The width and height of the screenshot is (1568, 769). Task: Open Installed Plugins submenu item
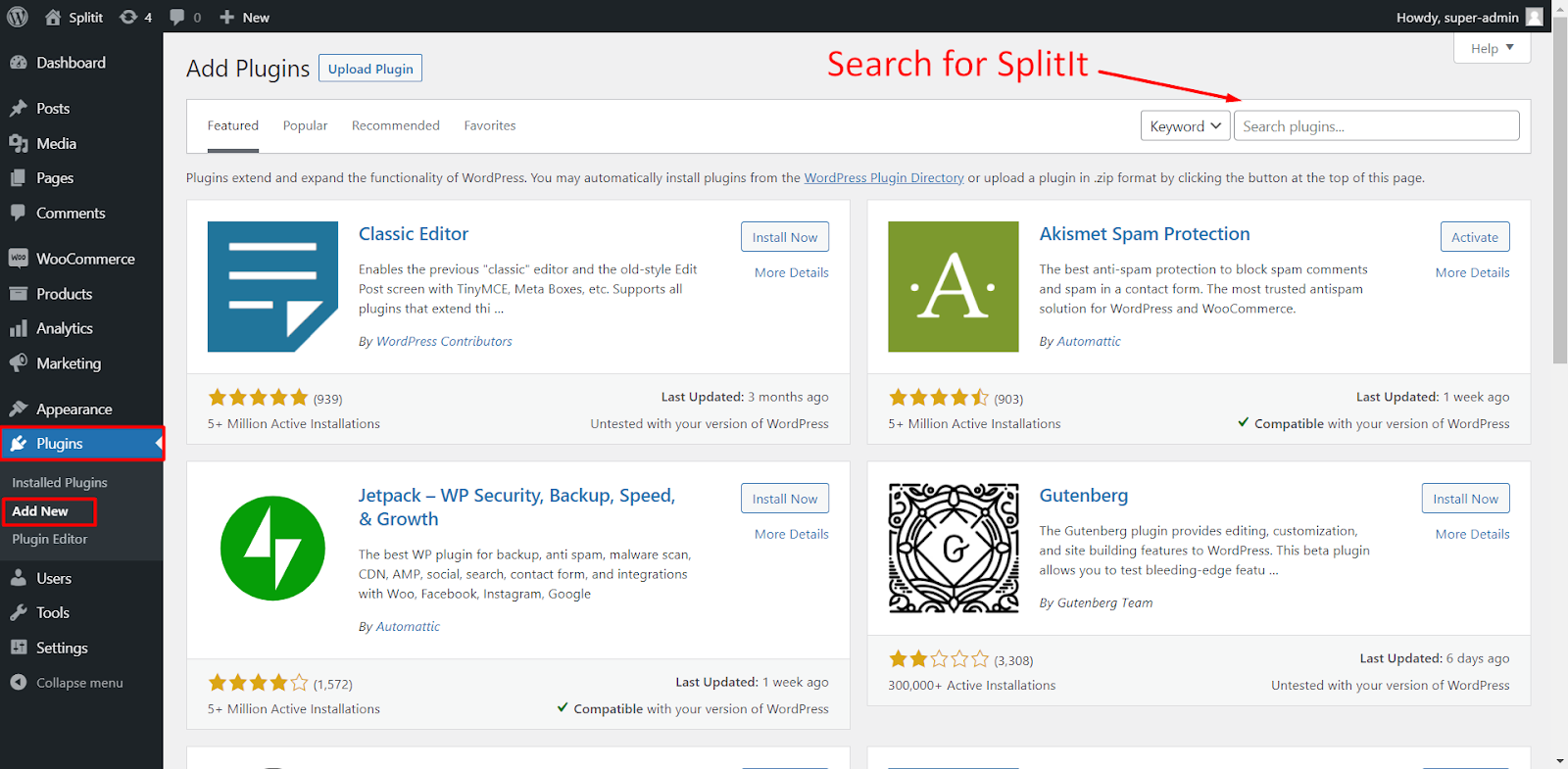coord(60,483)
